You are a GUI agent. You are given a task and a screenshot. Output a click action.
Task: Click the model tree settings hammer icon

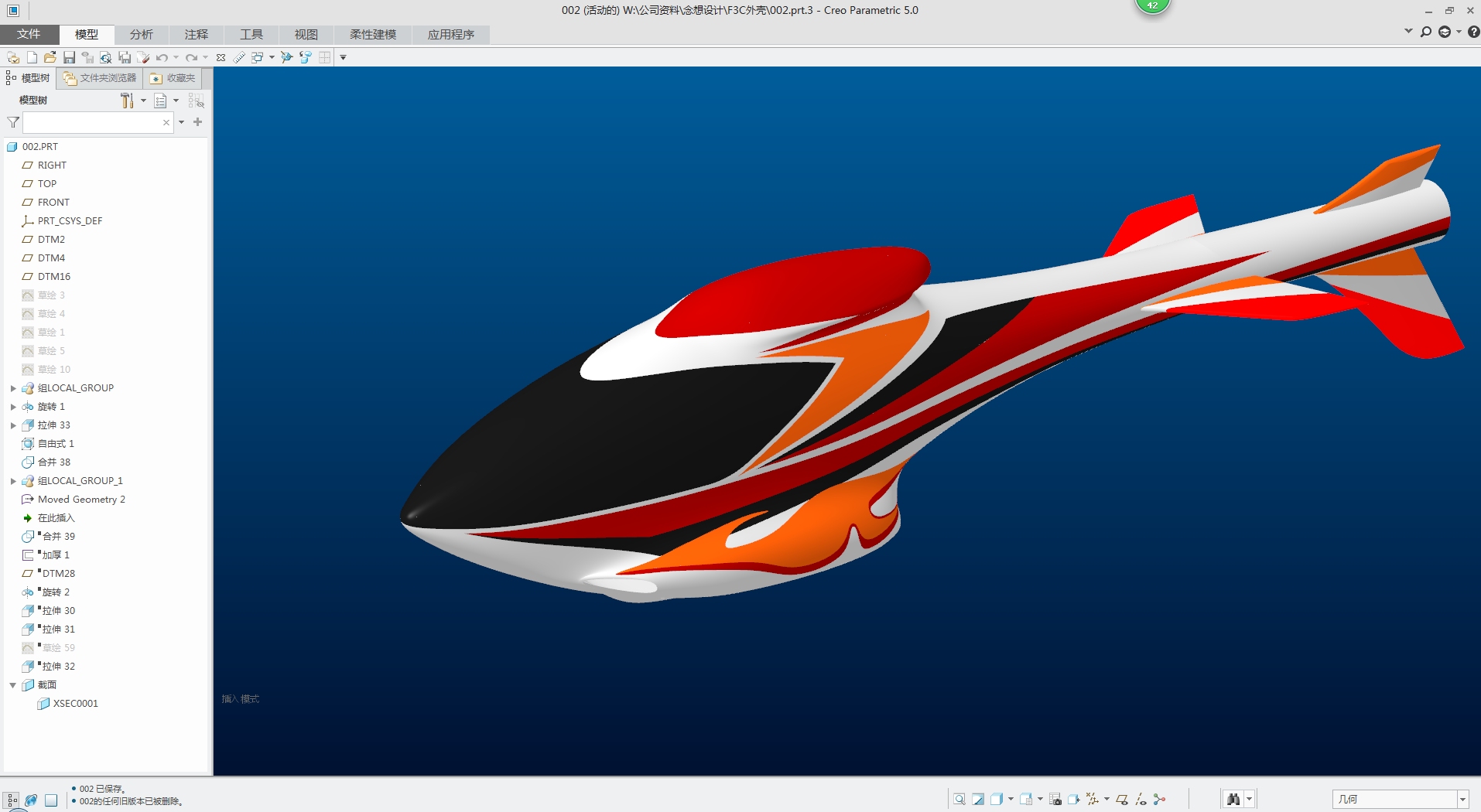(127, 101)
